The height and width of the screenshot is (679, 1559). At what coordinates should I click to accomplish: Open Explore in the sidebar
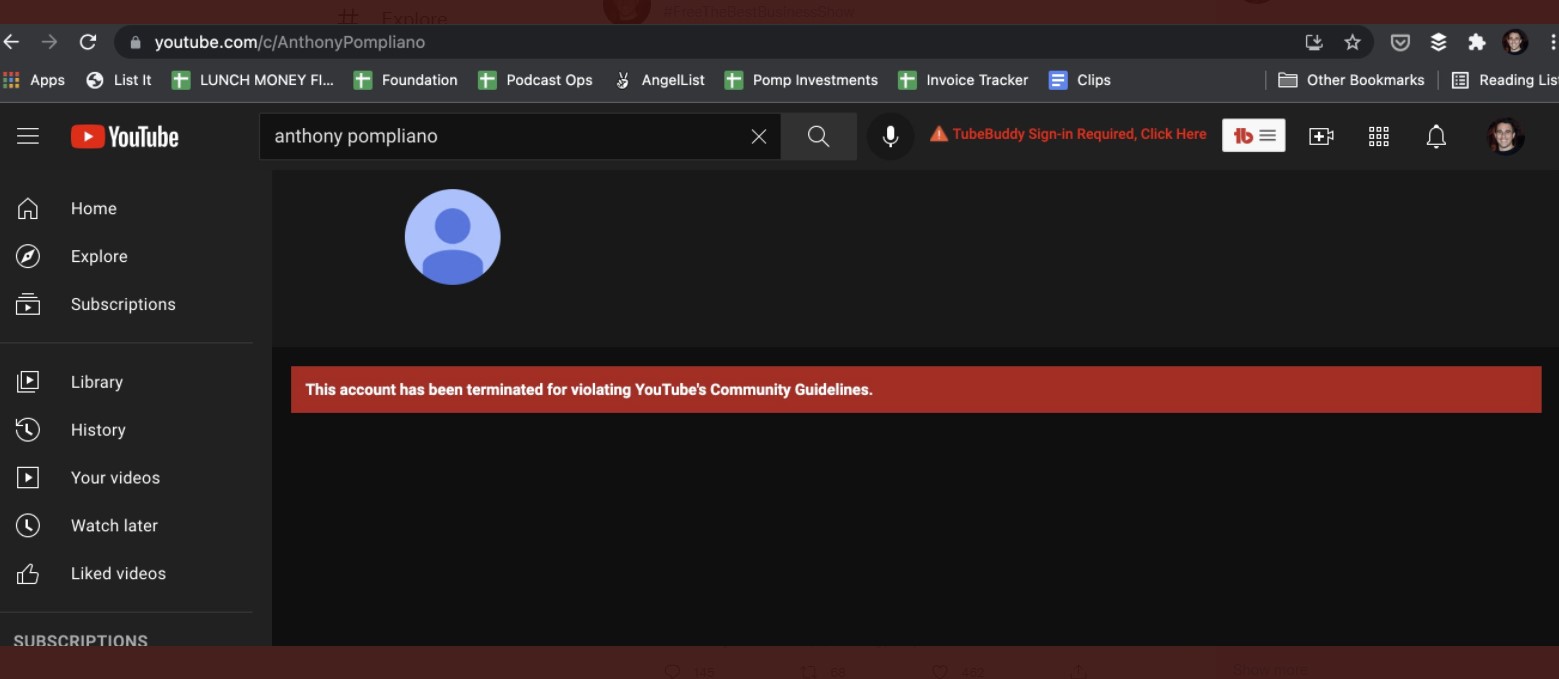point(98,256)
